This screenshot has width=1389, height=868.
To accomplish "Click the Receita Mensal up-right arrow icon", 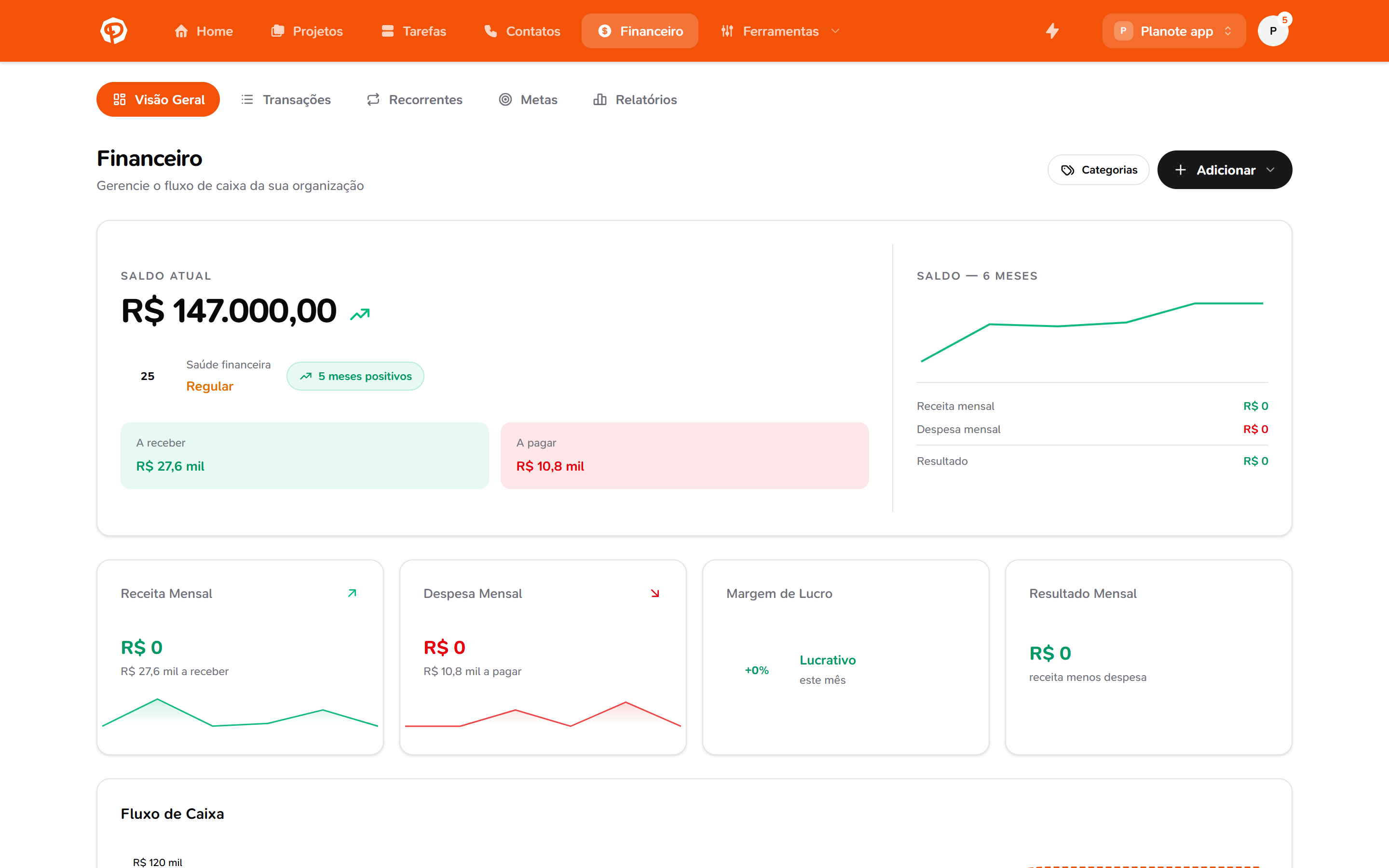I will (353, 593).
